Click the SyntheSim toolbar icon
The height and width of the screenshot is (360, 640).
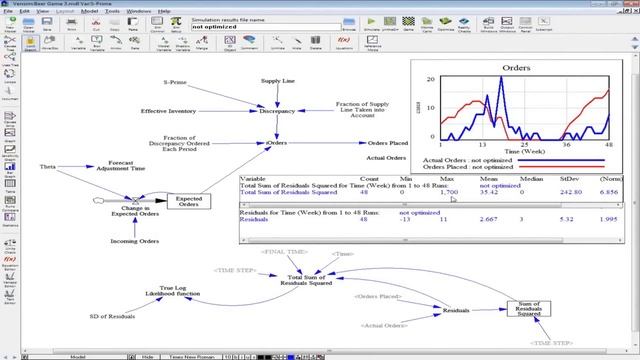(x=390, y=24)
